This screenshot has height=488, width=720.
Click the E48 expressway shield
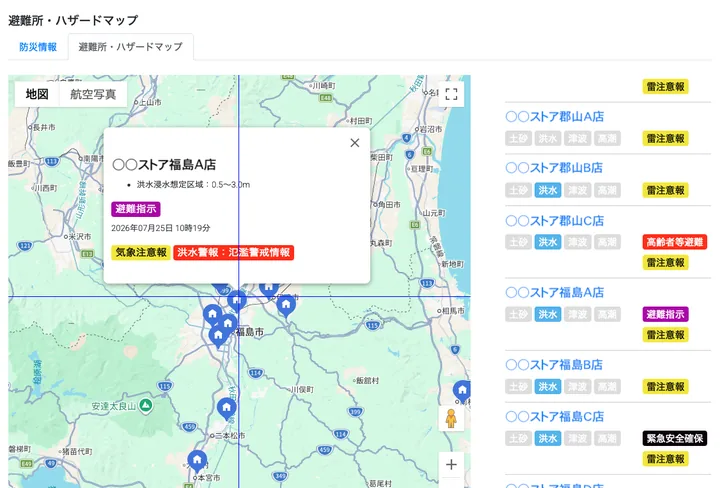point(326,98)
